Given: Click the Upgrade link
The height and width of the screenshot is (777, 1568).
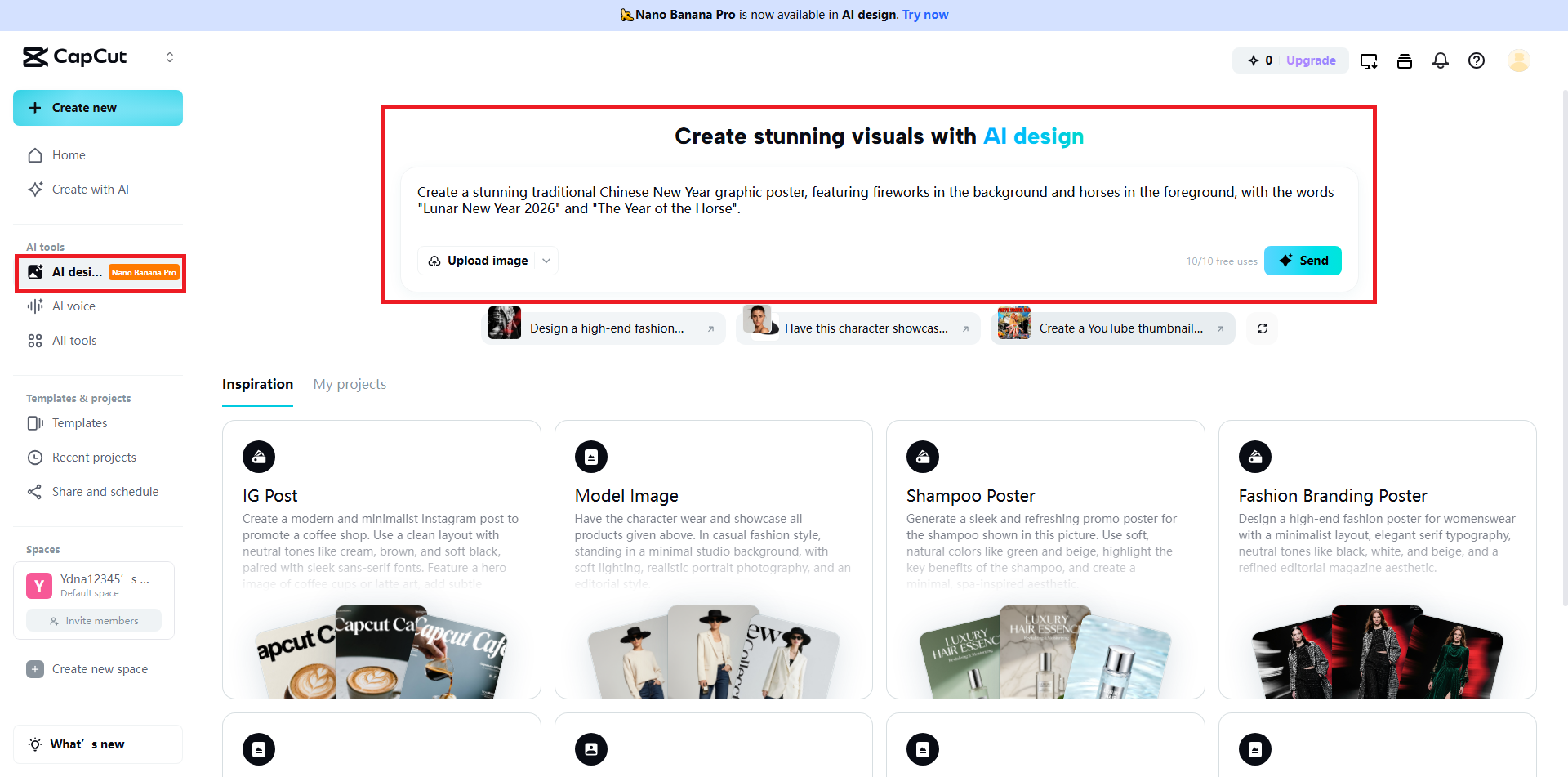Looking at the screenshot, I should coord(1310,60).
